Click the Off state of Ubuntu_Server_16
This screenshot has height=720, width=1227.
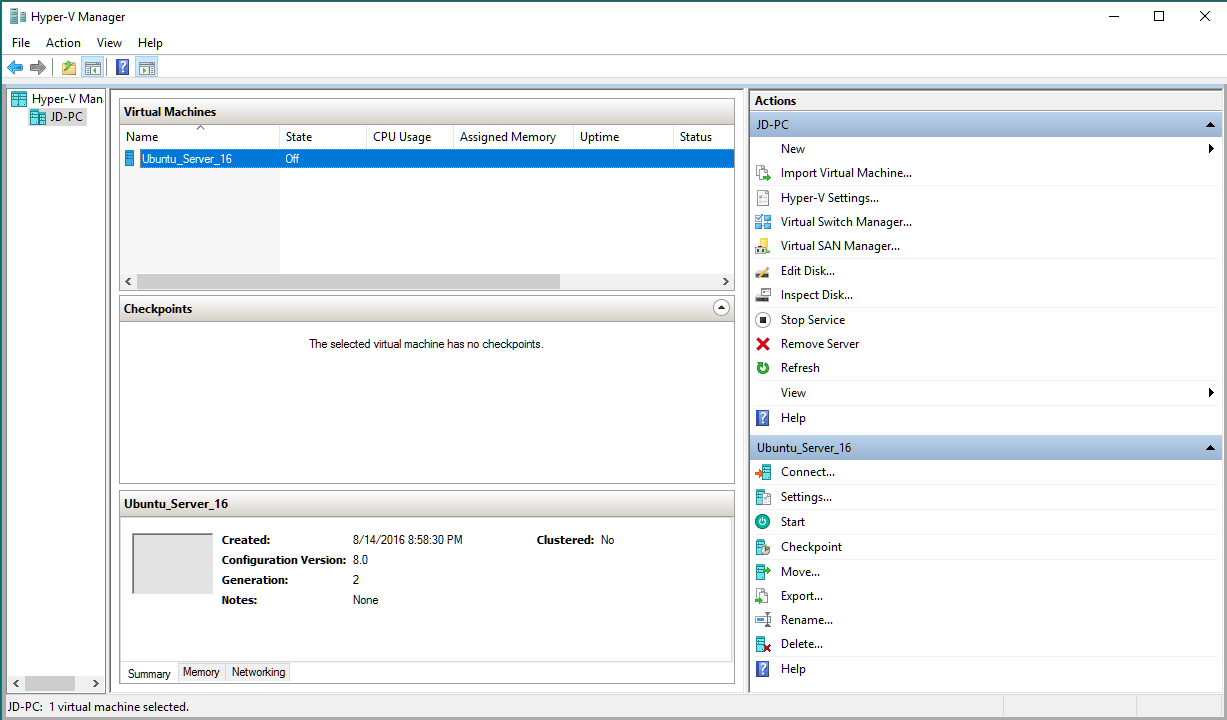pos(292,158)
